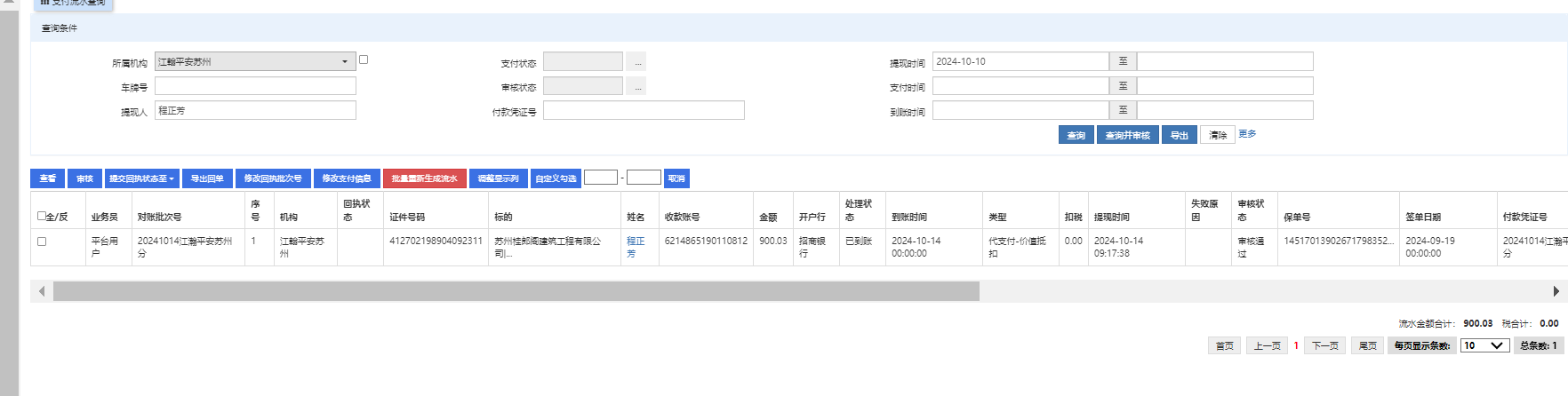Go to 上一页 previous page

point(1267,345)
